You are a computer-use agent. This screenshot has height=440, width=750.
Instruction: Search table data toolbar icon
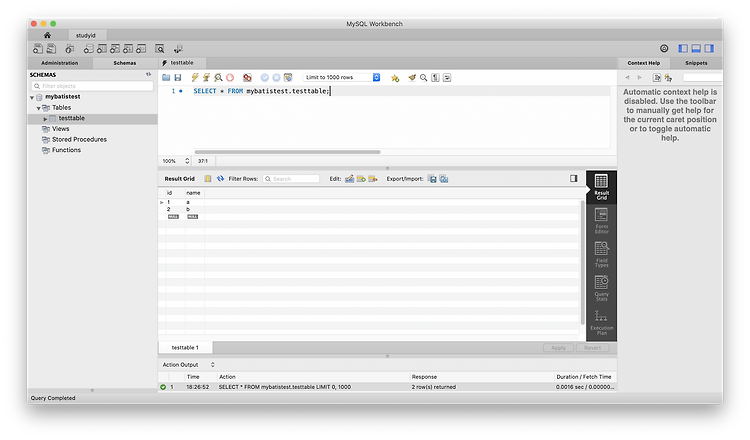(160, 49)
